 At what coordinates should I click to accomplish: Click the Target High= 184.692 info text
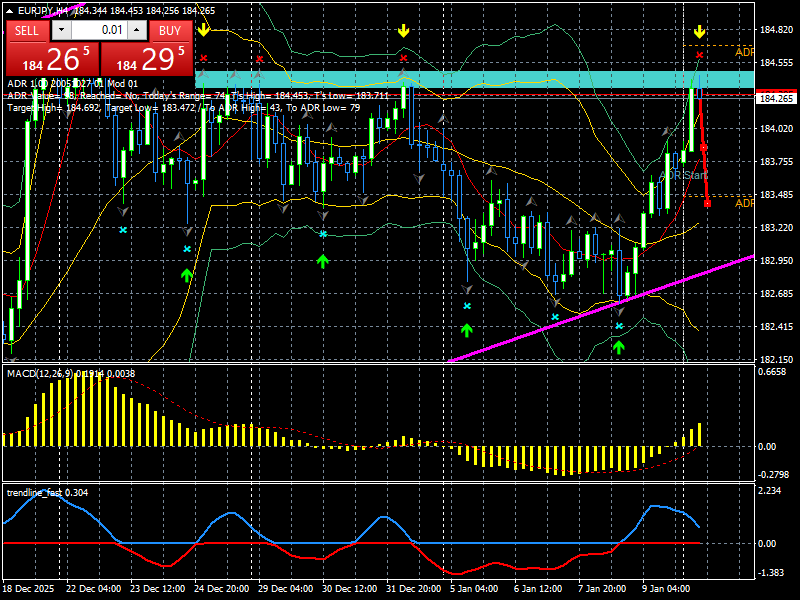54,108
